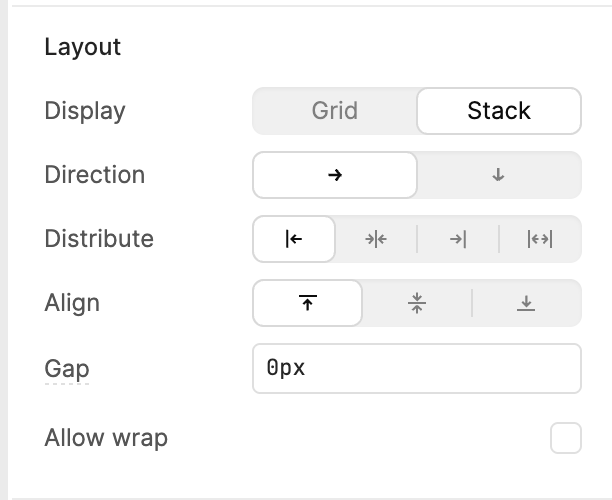Click the Gap value input field
612x500 pixels.
click(417, 368)
